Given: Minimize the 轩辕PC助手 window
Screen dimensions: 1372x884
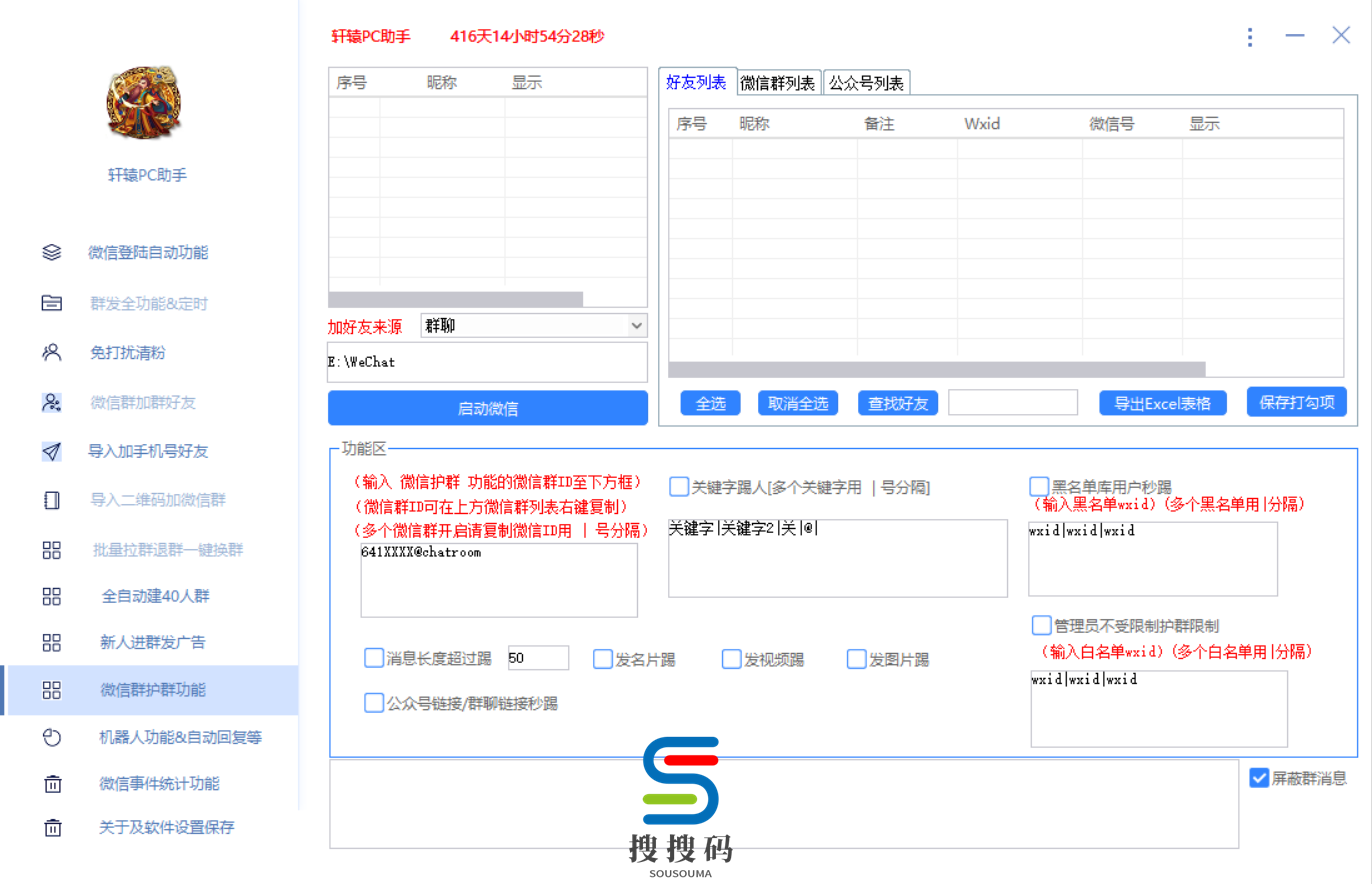Looking at the screenshot, I should [x=1295, y=36].
